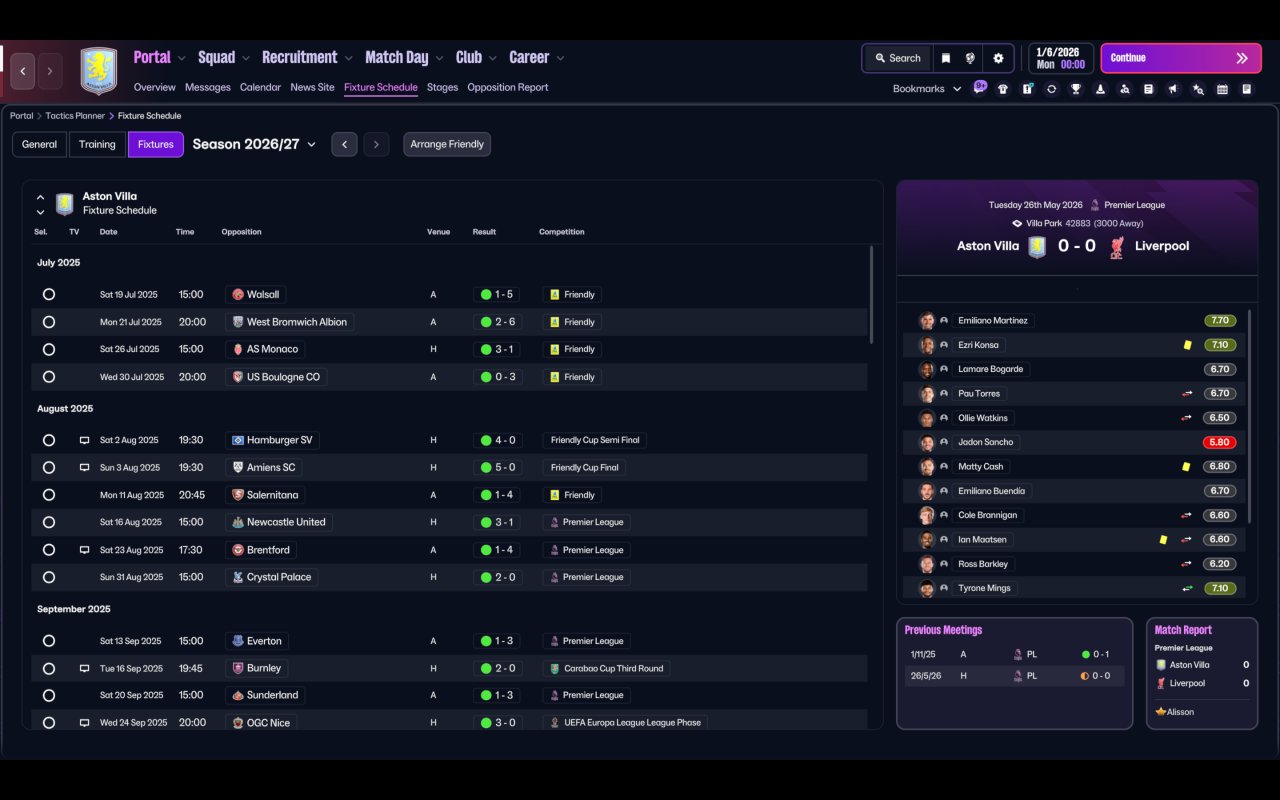Click Arrange Friendly button
The image size is (1280, 800).
click(x=447, y=144)
